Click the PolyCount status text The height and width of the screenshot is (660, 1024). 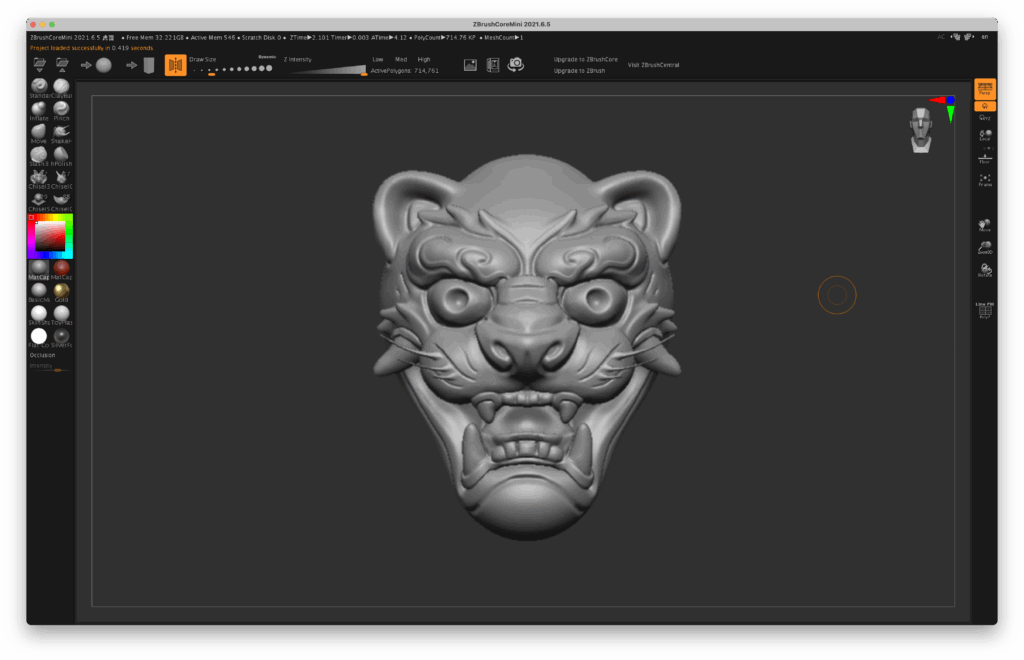point(445,37)
